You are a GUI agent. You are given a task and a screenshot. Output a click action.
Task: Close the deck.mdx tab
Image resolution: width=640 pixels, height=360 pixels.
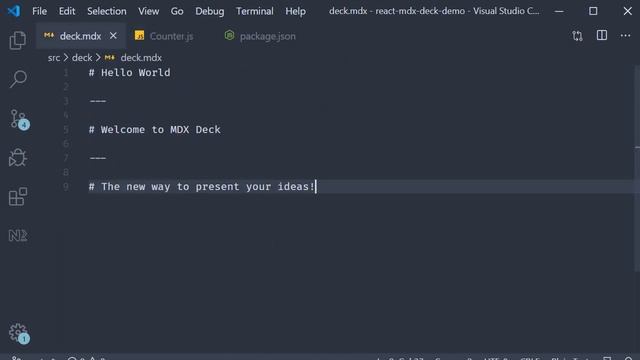pos(113,36)
